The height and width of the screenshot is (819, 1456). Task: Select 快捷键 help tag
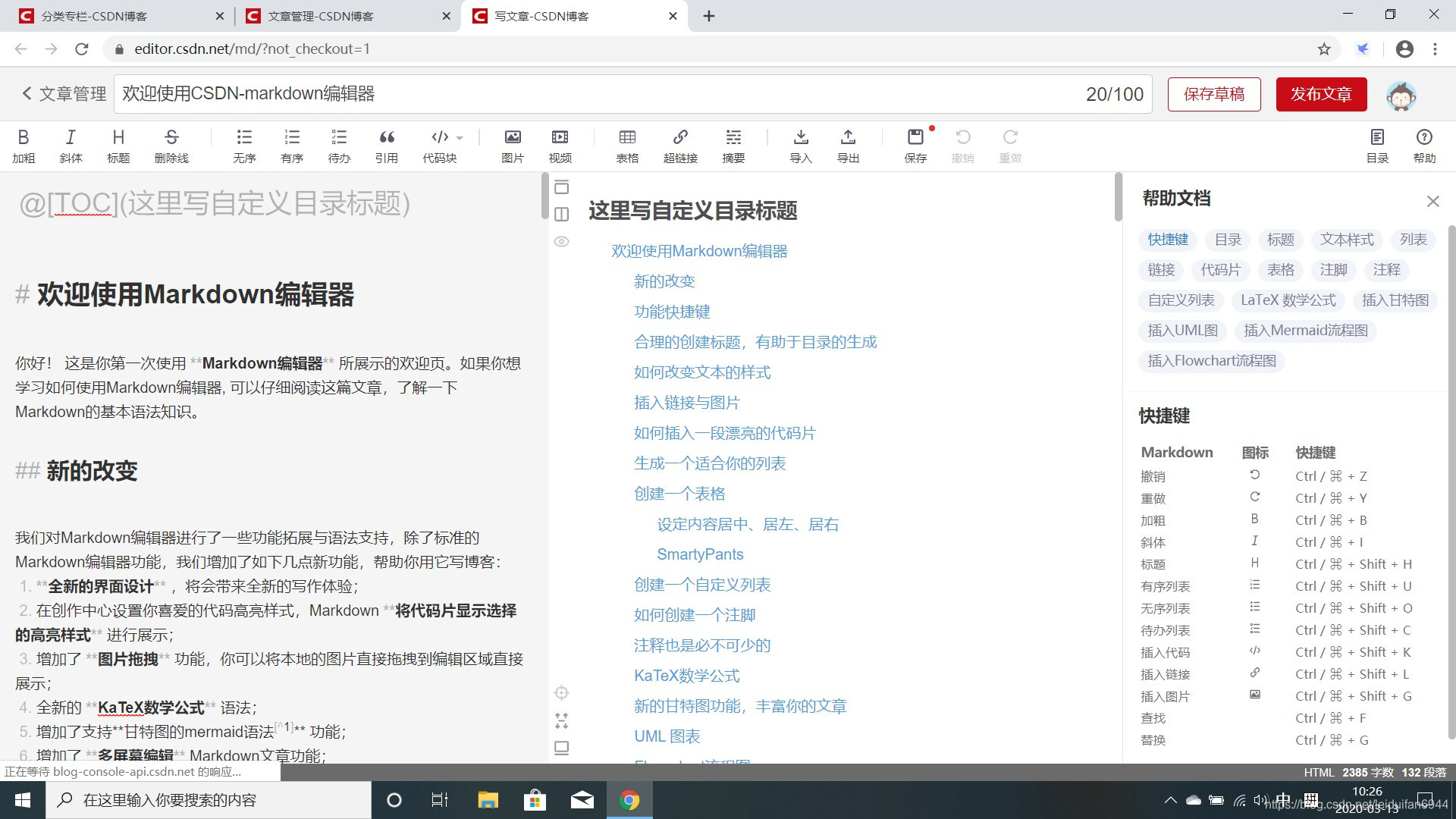tap(1168, 240)
